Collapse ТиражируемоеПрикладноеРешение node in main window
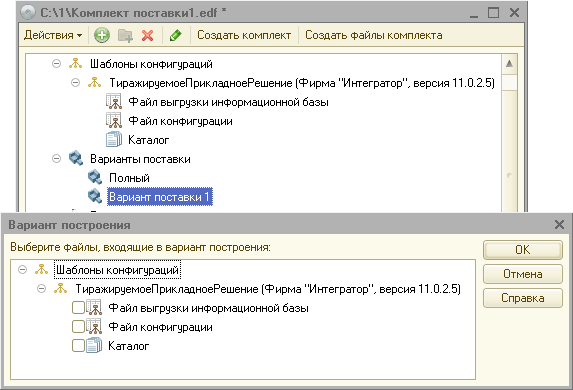The width and height of the screenshot is (573, 390). pyautogui.click(x=75, y=83)
